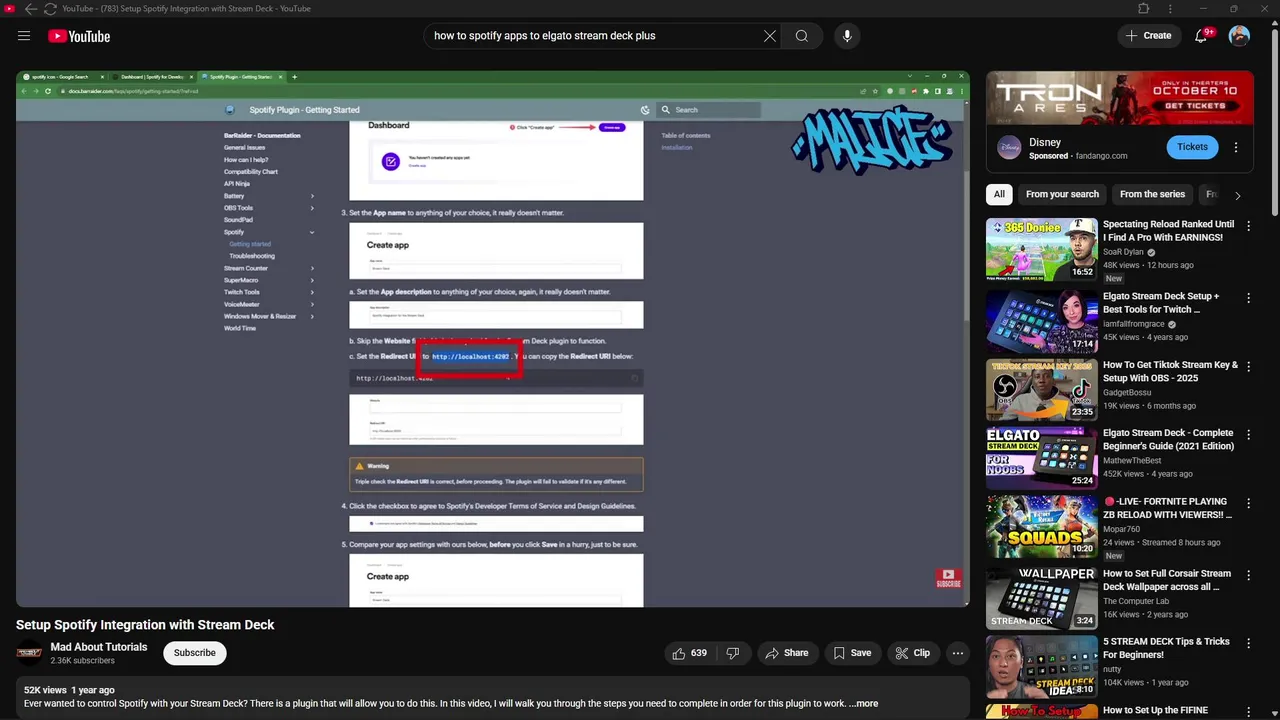Save video to playlist
Screen dimensions: 1280x720
click(852, 653)
